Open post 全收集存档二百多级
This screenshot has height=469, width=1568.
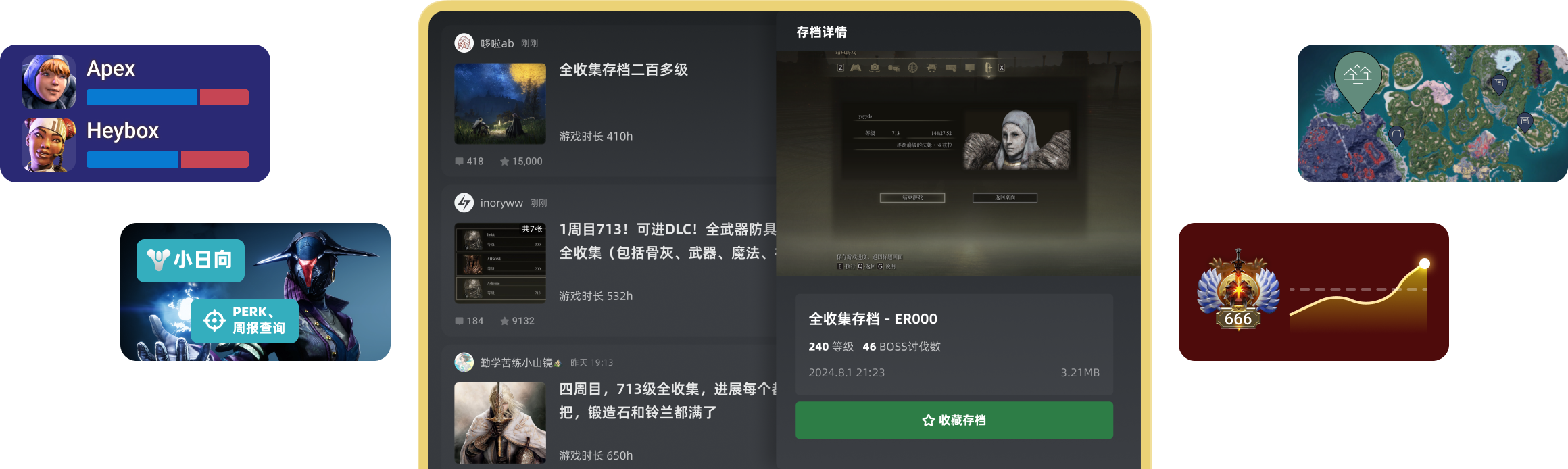pyautogui.click(x=623, y=70)
